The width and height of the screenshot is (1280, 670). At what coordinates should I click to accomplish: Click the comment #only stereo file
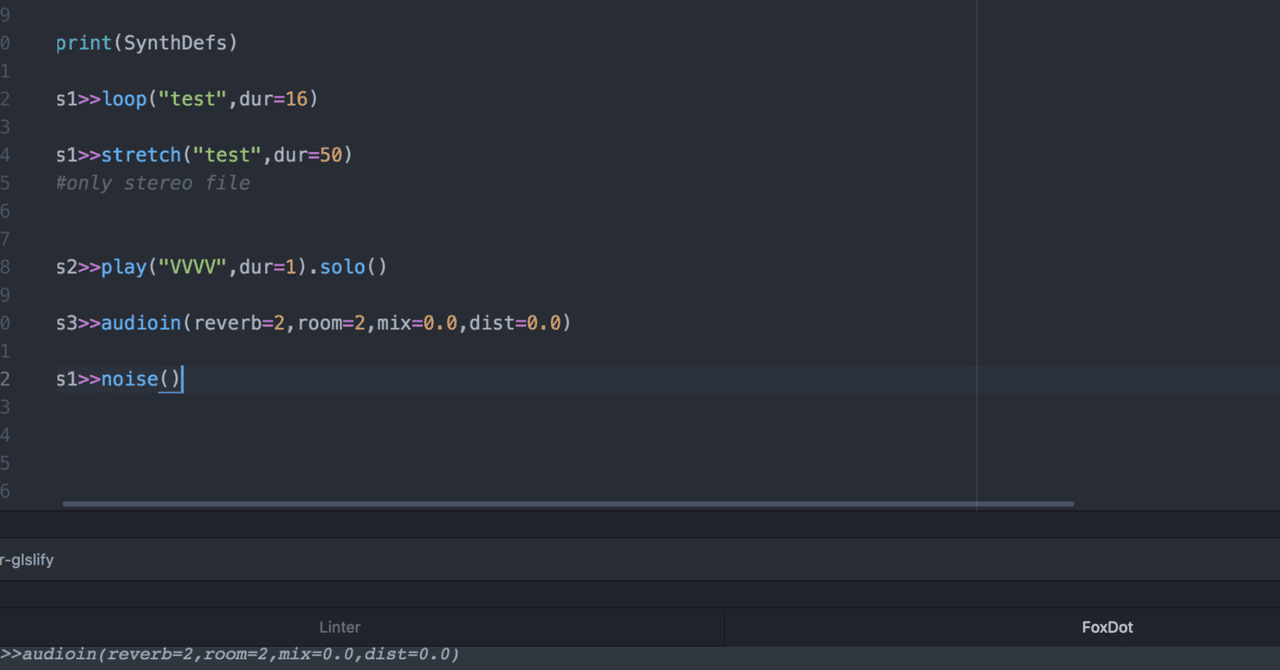(152, 182)
